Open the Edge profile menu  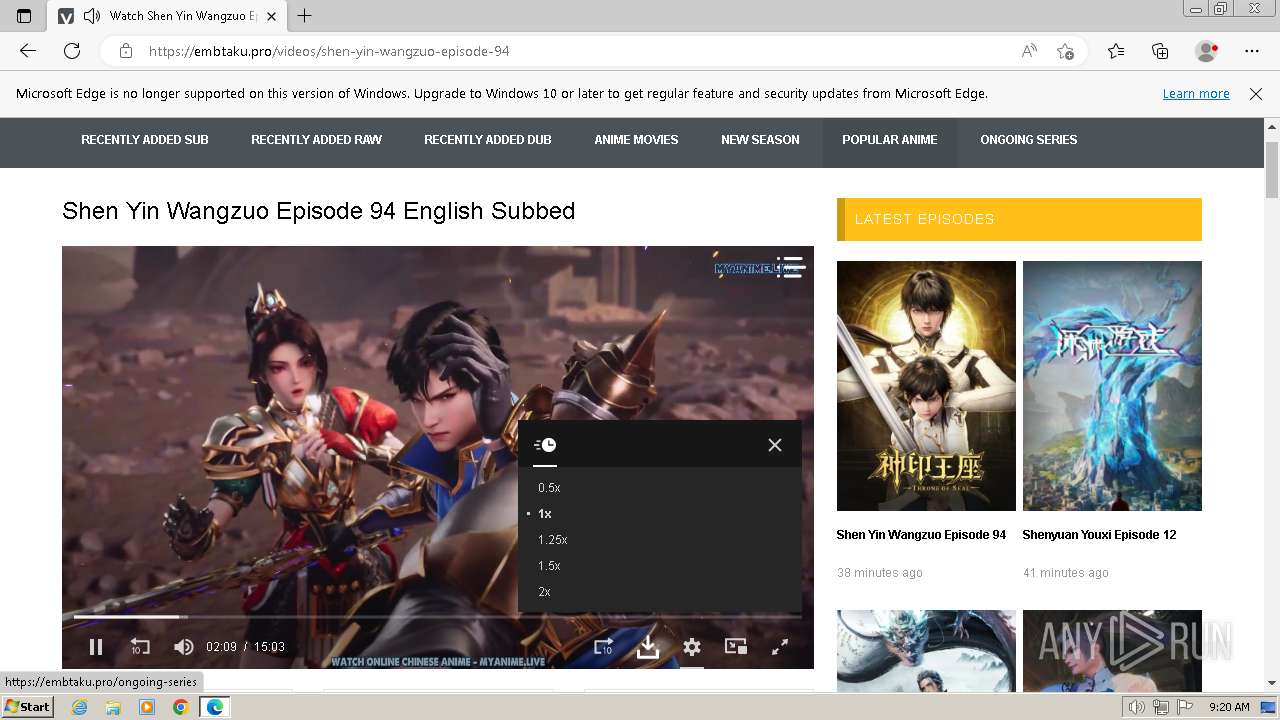point(1207,51)
